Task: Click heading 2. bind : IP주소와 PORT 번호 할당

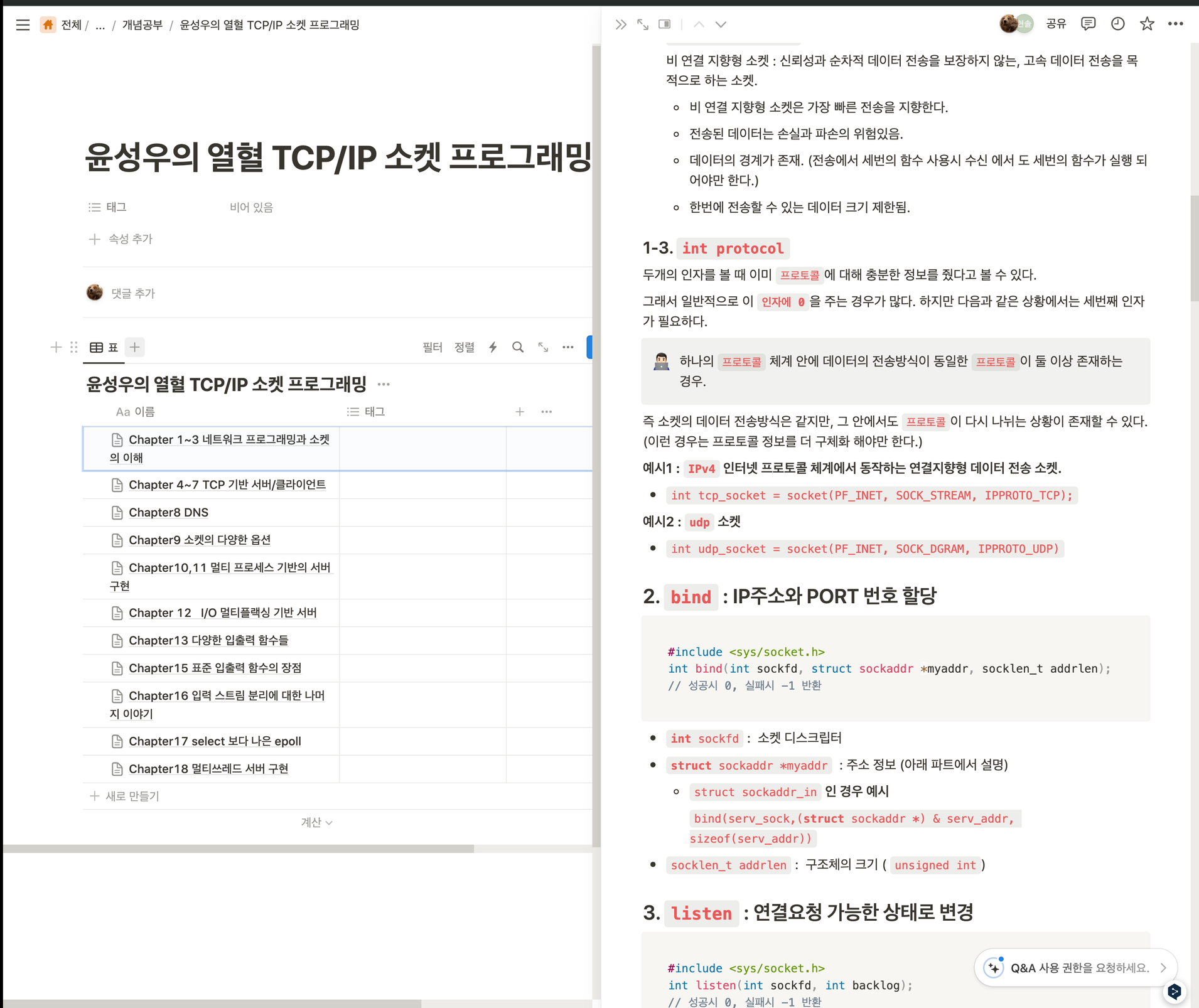Action: coord(790,596)
